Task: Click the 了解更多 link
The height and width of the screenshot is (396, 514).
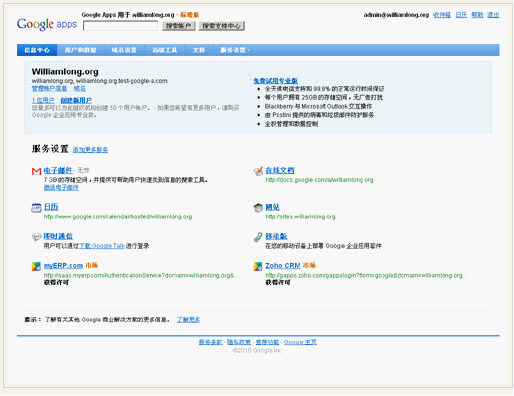Action: pyautogui.click(x=188, y=320)
